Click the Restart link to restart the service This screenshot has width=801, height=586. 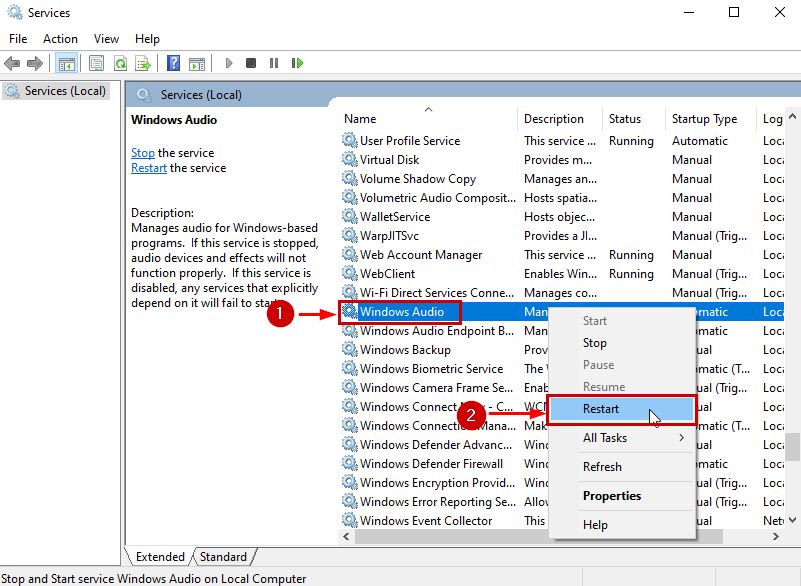148,168
